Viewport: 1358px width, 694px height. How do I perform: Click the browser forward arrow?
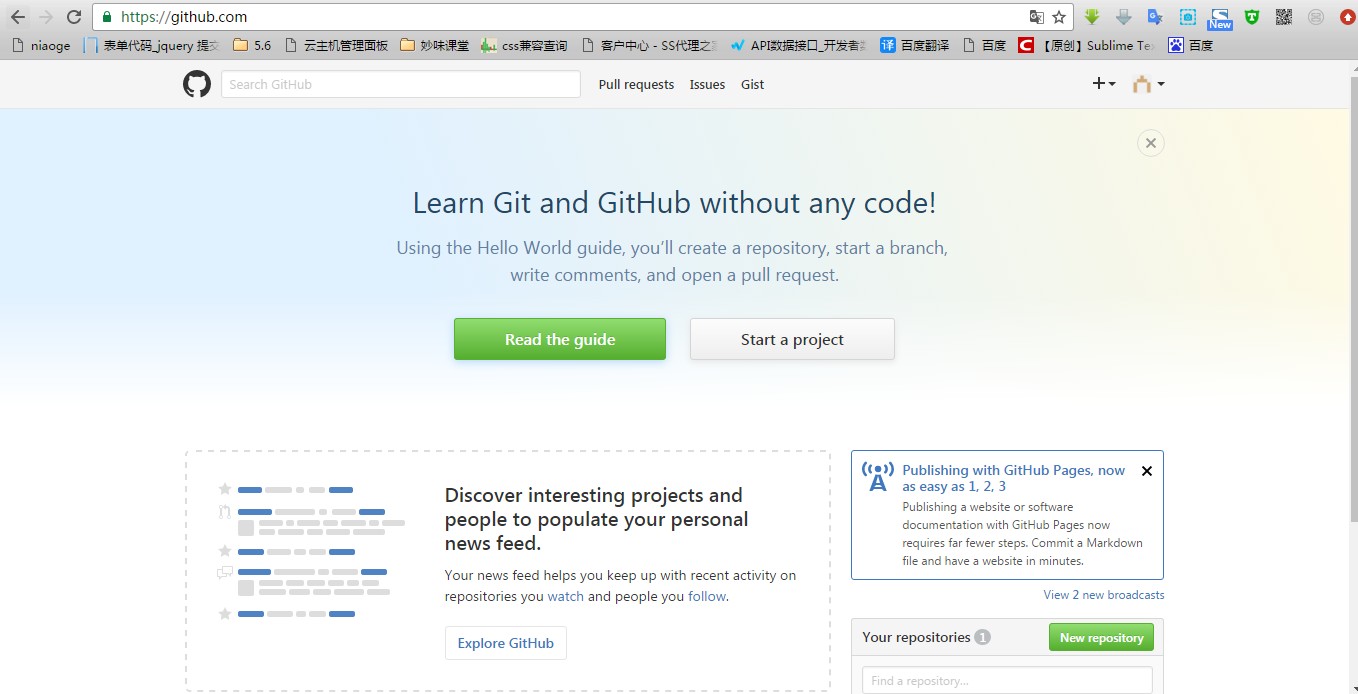[x=45, y=17]
